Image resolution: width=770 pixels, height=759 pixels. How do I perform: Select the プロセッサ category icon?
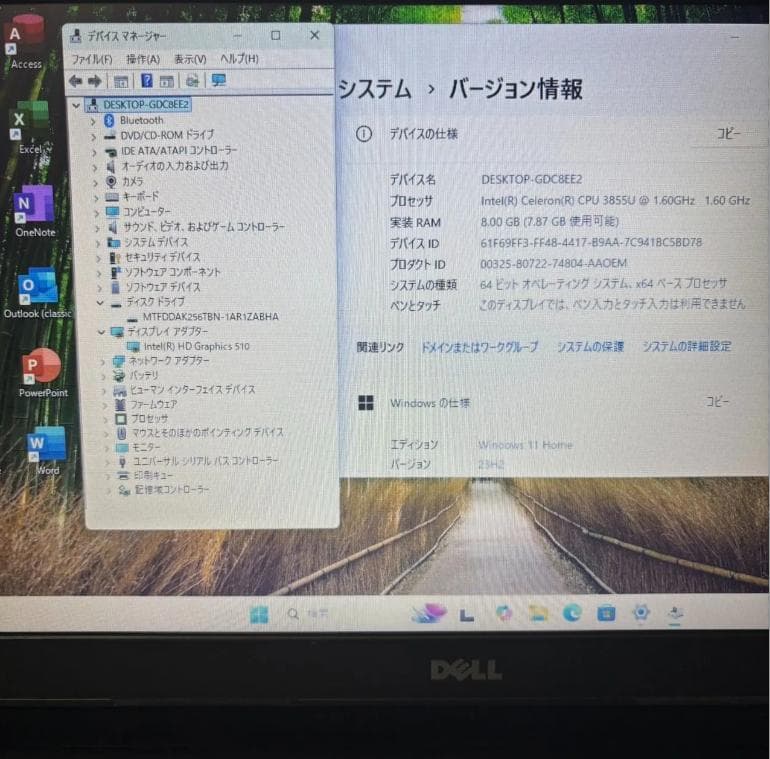(121, 419)
